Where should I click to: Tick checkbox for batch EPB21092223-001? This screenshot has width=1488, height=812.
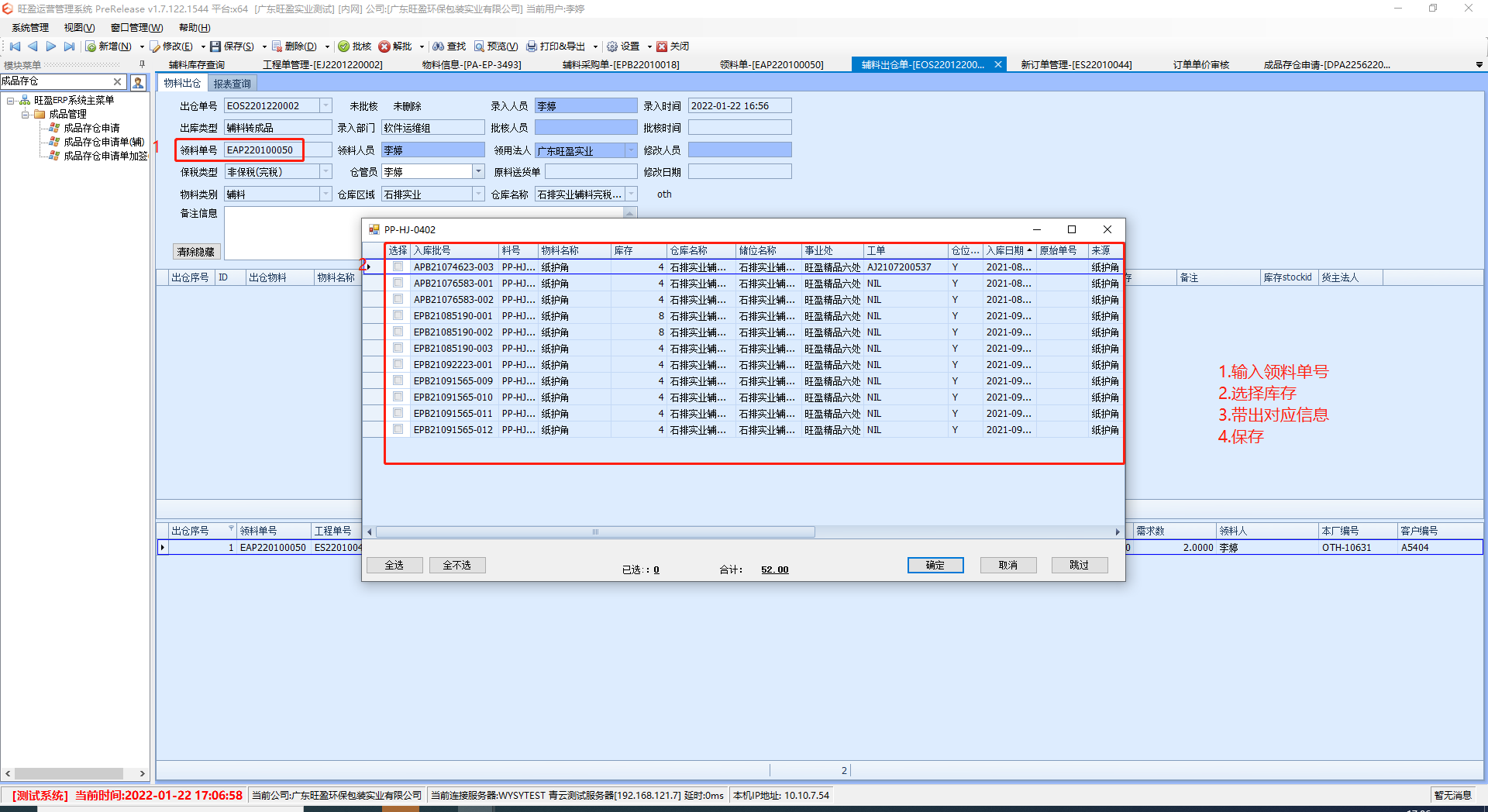point(398,364)
